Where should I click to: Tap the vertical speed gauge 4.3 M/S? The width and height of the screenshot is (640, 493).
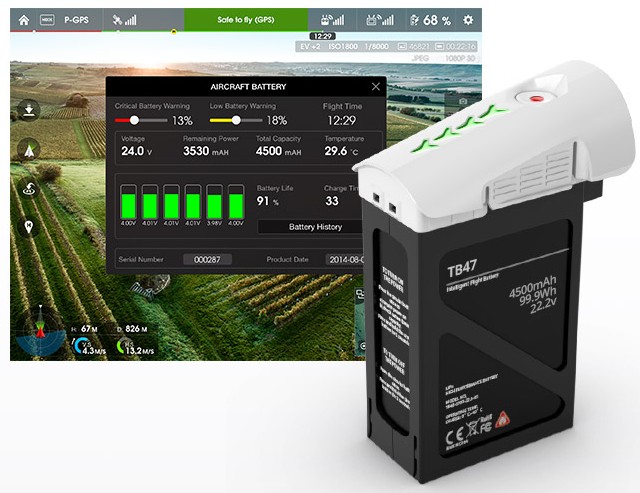pyautogui.click(x=89, y=346)
